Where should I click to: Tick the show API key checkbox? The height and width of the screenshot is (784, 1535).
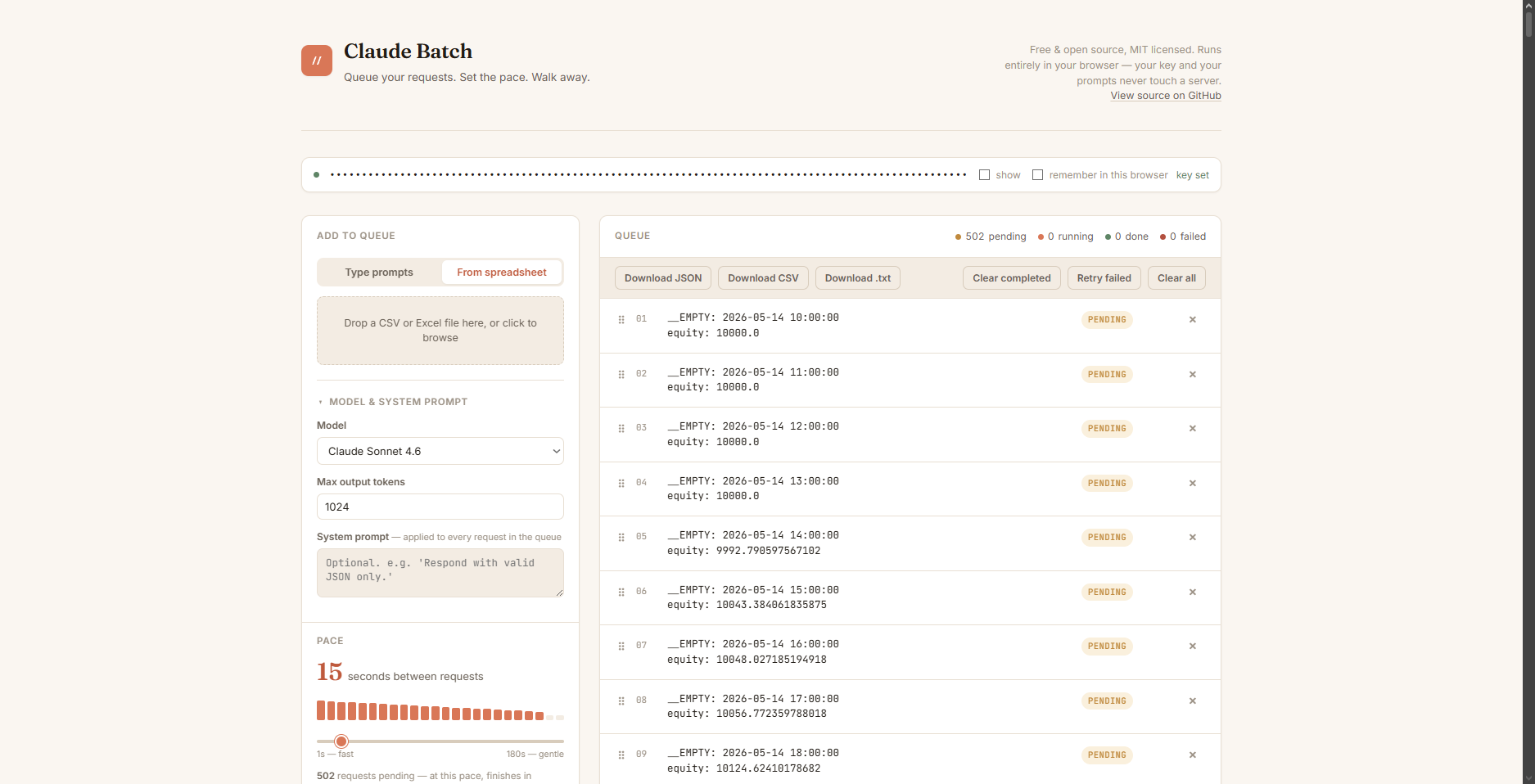click(x=985, y=175)
